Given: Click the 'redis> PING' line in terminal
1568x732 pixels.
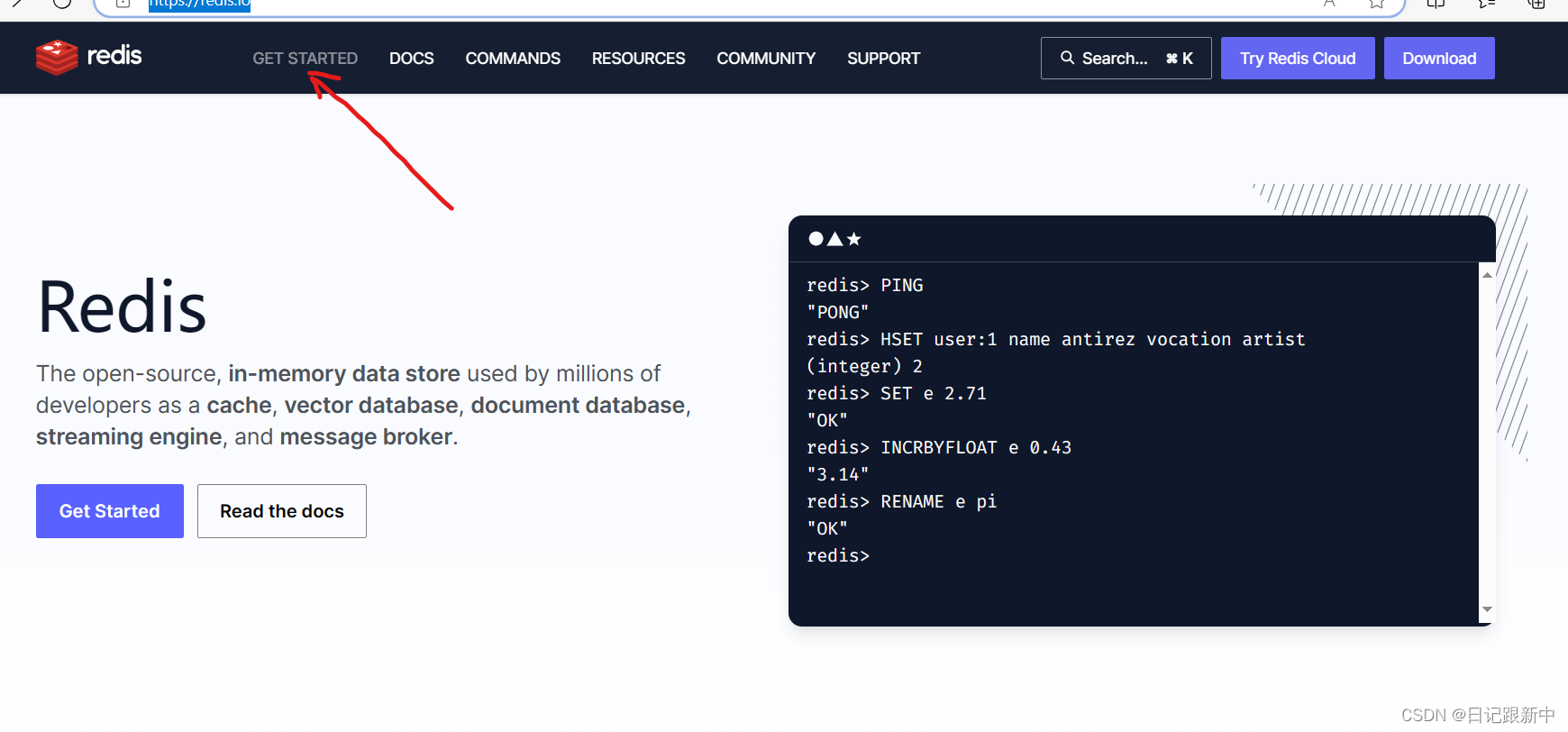Looking at the screenshot, I should coord(865,286).
